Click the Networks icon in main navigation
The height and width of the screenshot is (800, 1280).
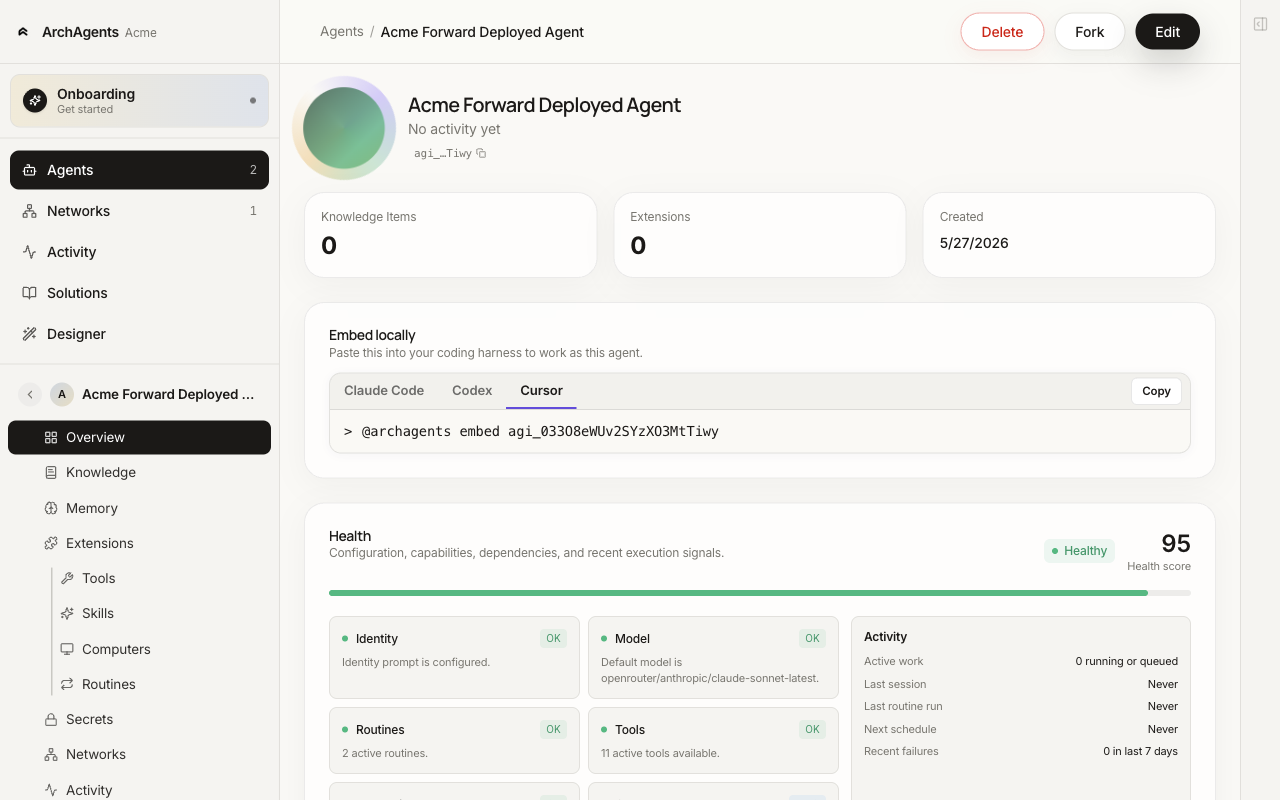(30, 211)
